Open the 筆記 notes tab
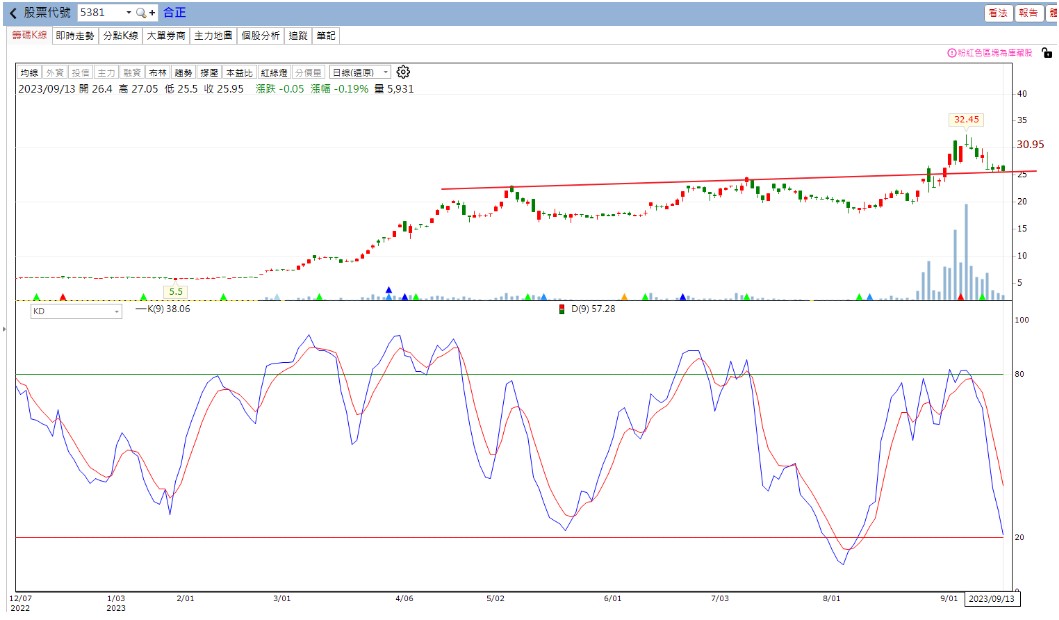Screen dimensions: 1059x620 coord(326,36)
